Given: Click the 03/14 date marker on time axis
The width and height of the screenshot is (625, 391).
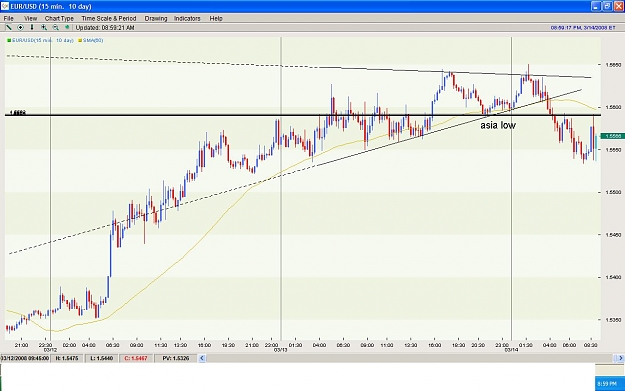Looking at the screenshot, I should coord(511,350).
